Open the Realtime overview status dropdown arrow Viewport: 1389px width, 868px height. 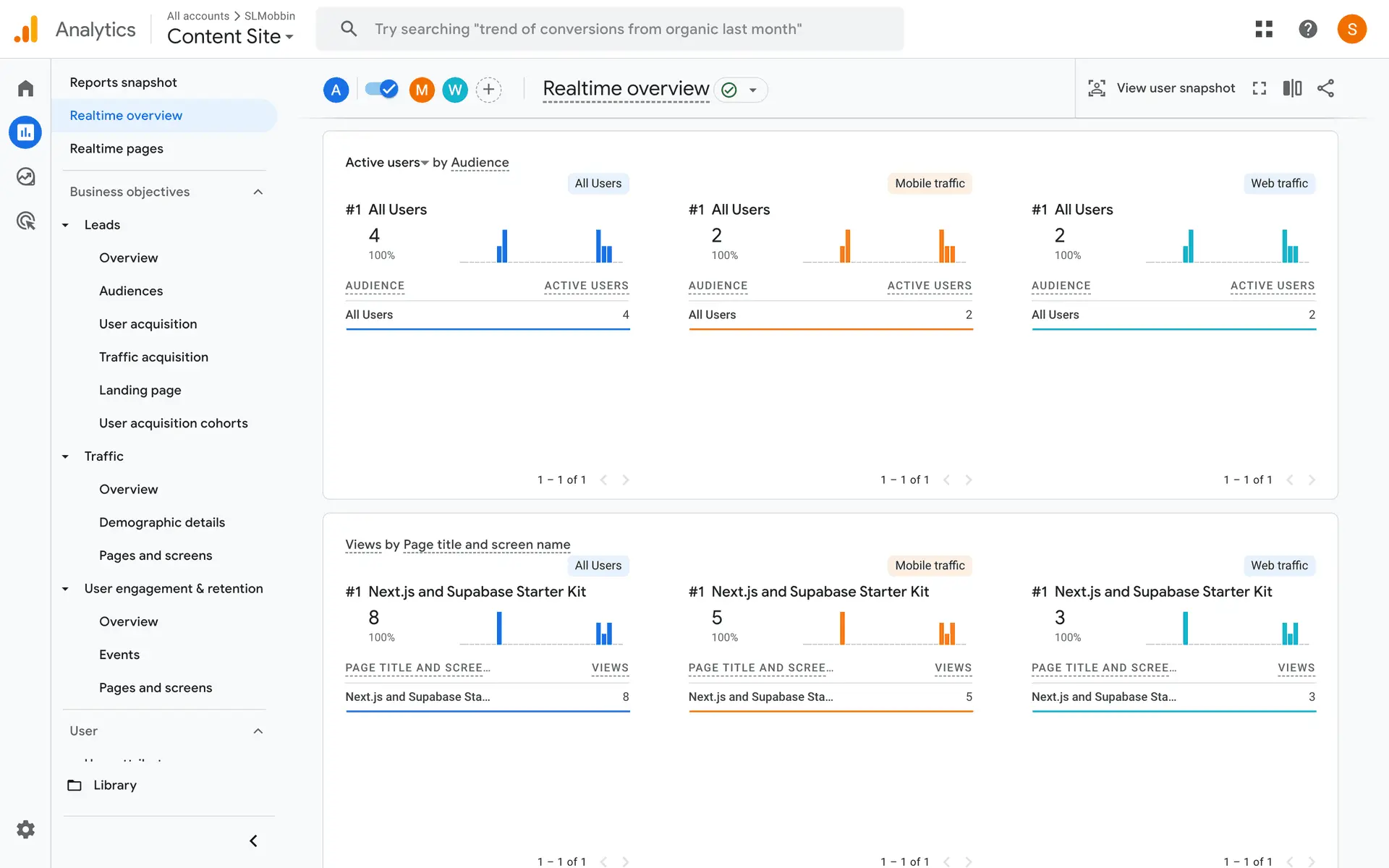753,90
